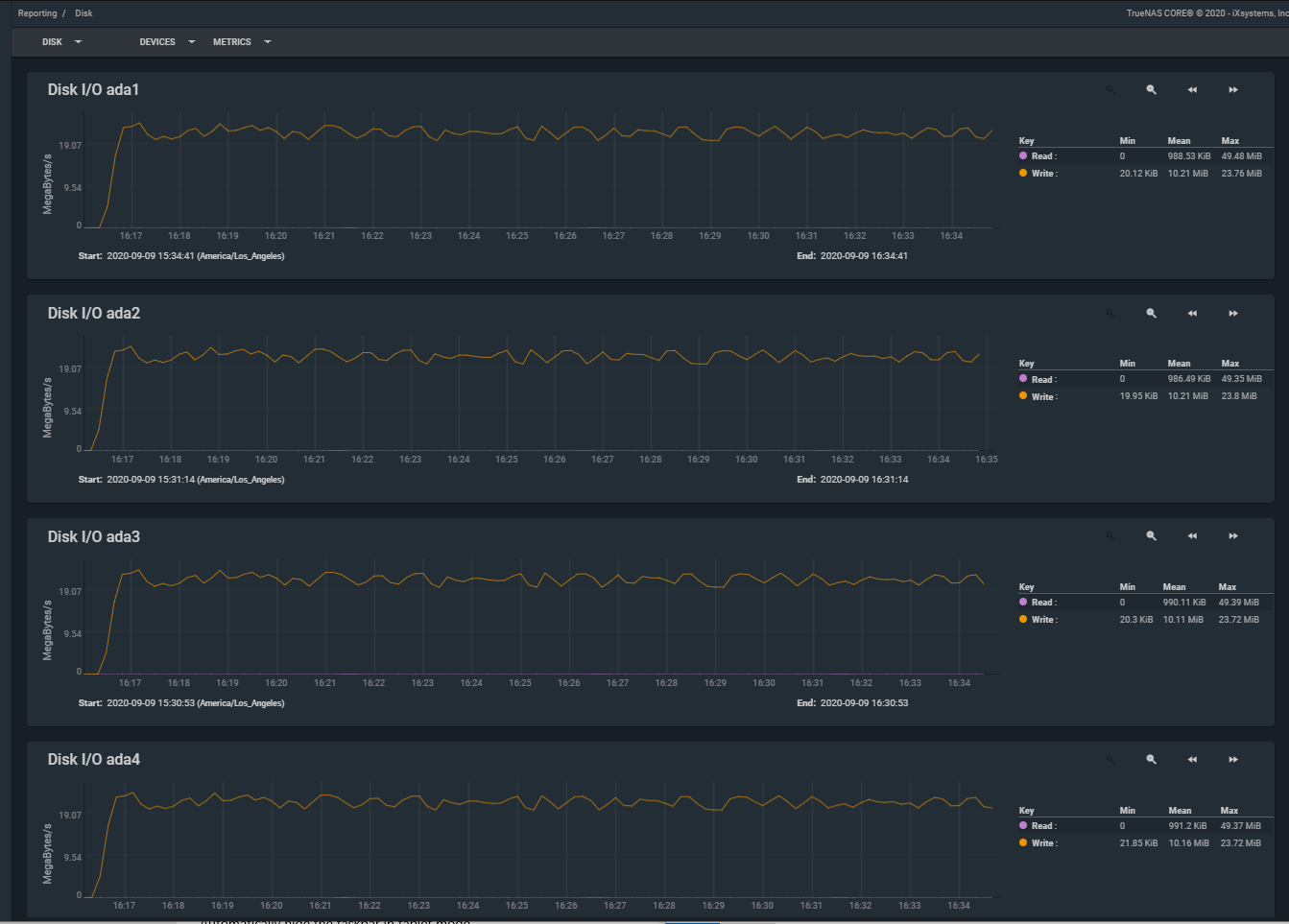The height and width of the screenshot is (924, 1289).
Task: Step forward in time on ada4 chart
Action: click(1233, 759)
